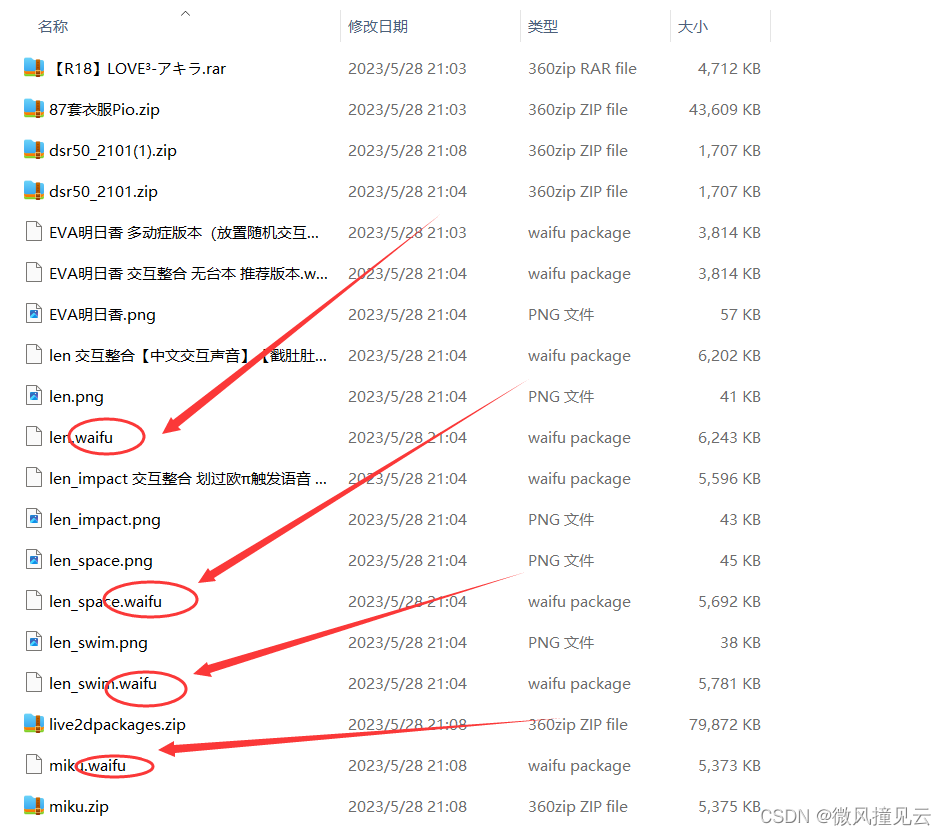Viewport: 946px width, 835px height.
Task: Click the 38 KB size cell
Action: 740,643
